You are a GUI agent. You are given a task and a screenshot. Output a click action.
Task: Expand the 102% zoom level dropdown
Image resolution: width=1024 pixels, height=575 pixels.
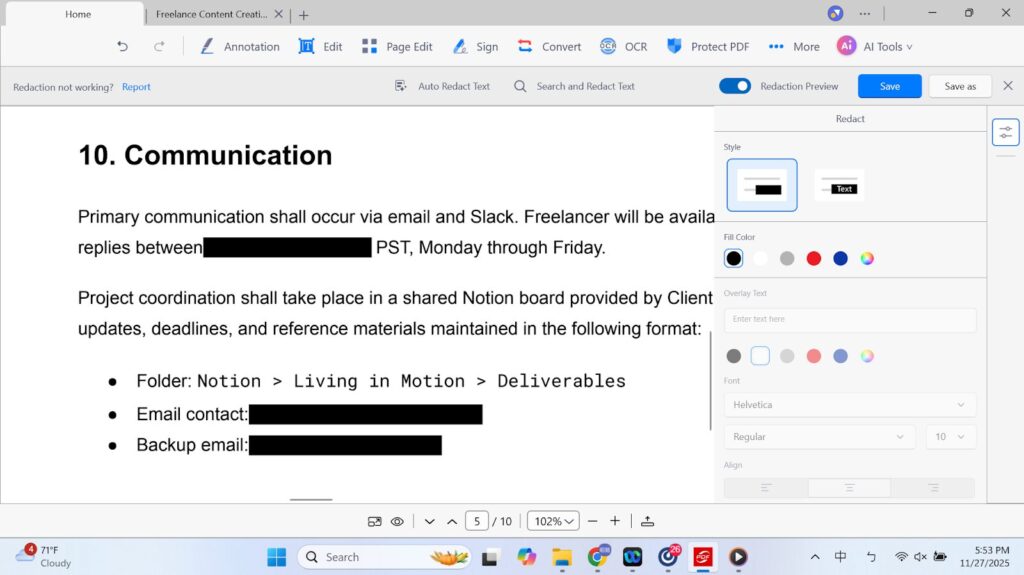click(555, 521)
